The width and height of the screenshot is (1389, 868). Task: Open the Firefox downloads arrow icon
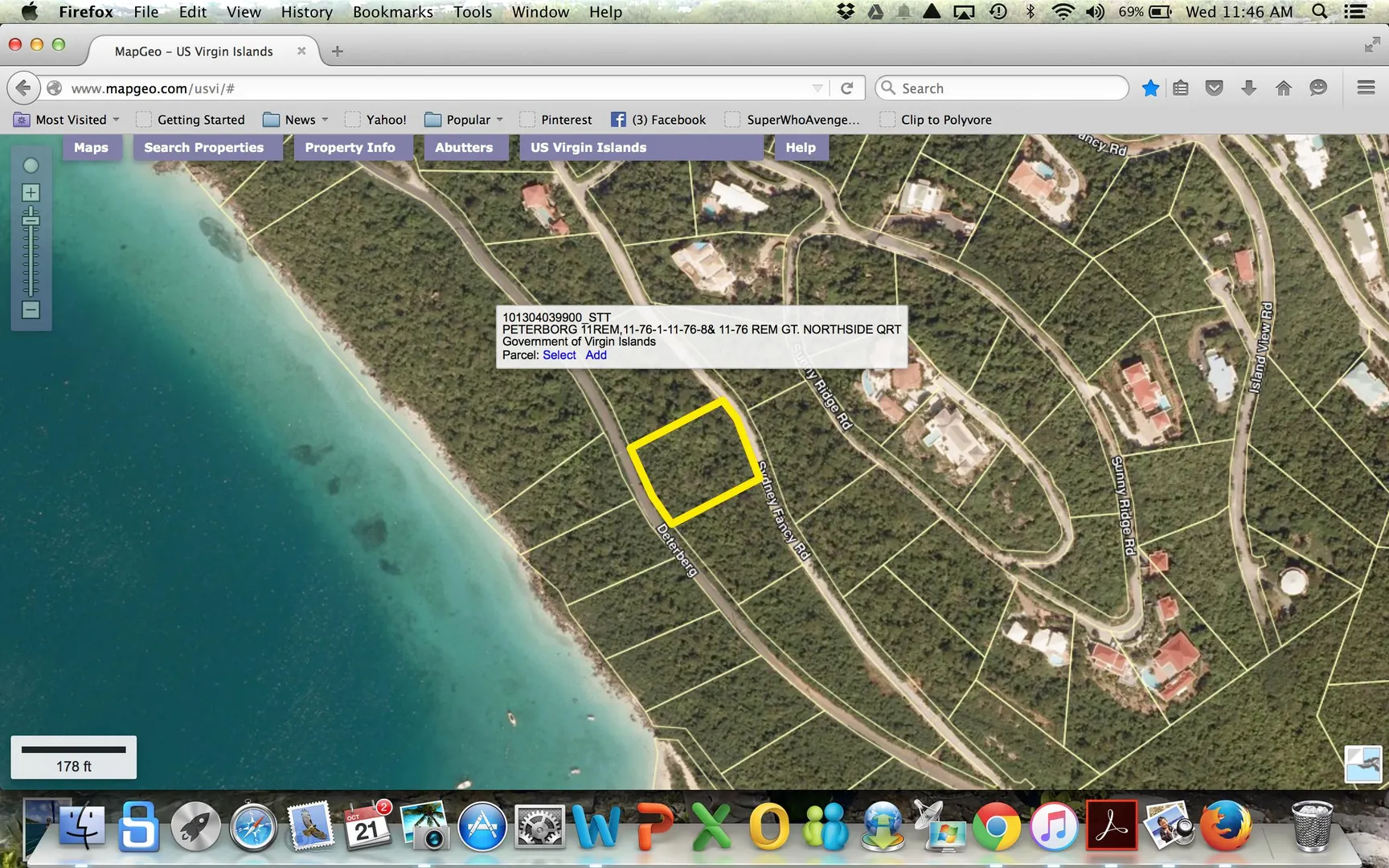(x=1248, y=88)
